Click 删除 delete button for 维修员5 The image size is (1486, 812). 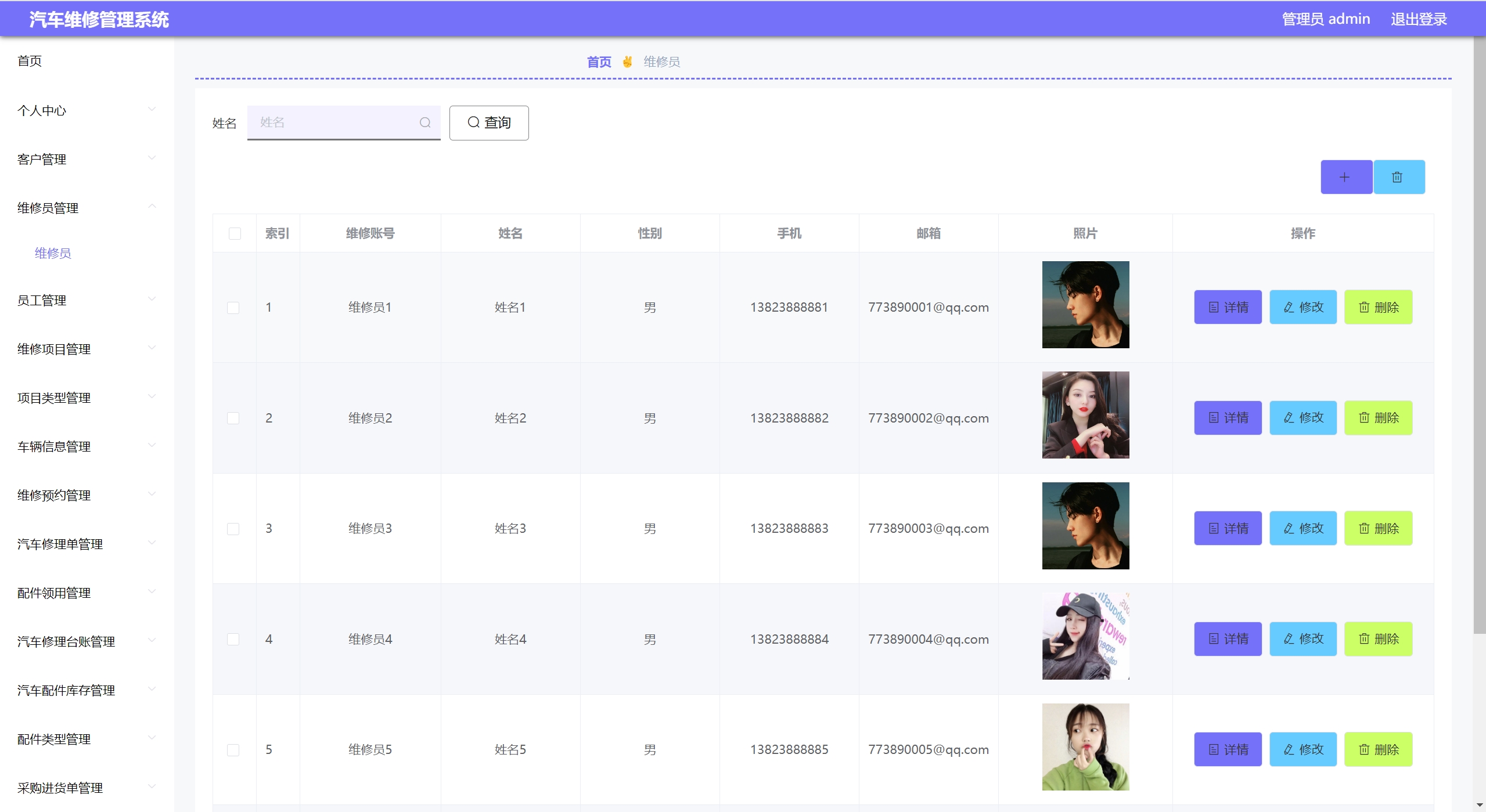[1378, 749]
